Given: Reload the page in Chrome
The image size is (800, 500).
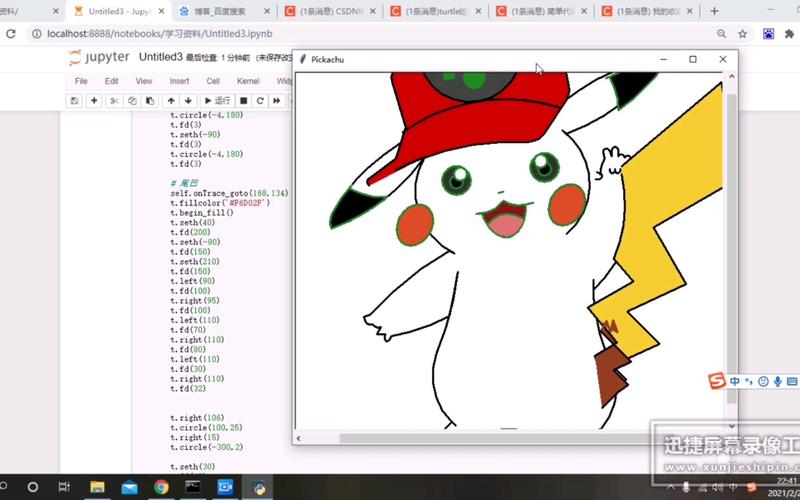Looking at the screenshot, I should click(x=11, y=34).
